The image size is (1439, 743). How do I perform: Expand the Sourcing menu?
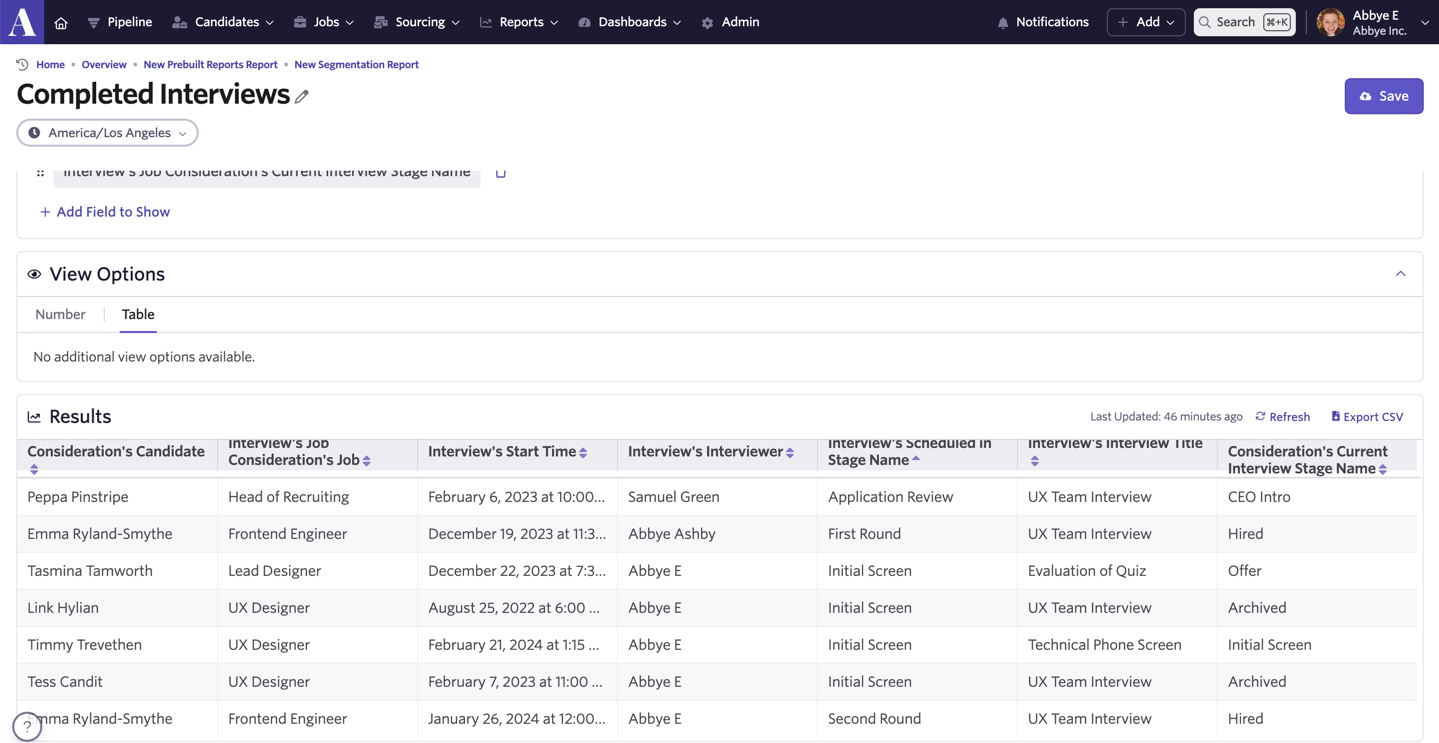[x=417, y=22]
